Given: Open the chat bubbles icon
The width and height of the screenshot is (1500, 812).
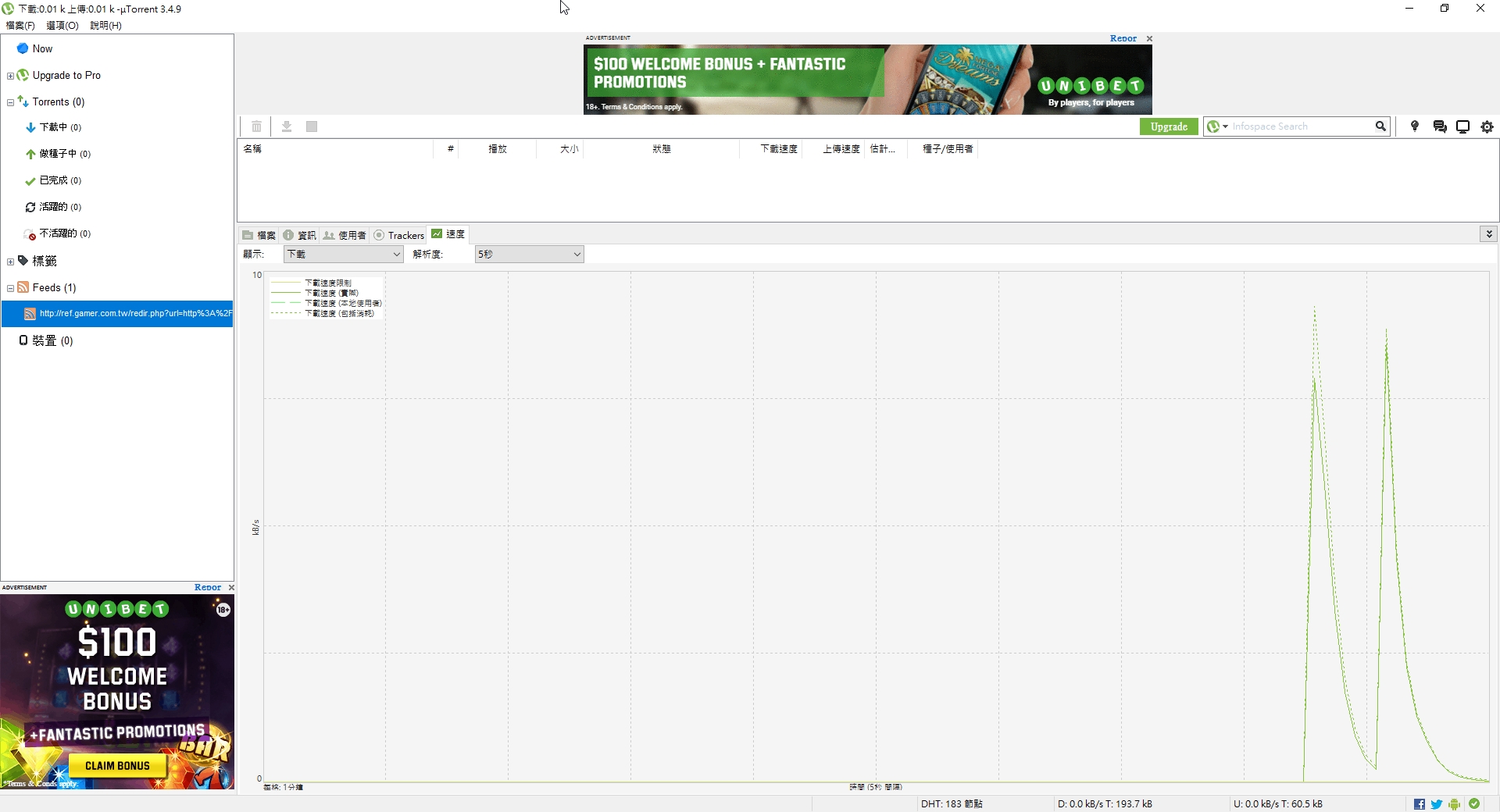Looking at the screenshot, I should pos(1440,126).
